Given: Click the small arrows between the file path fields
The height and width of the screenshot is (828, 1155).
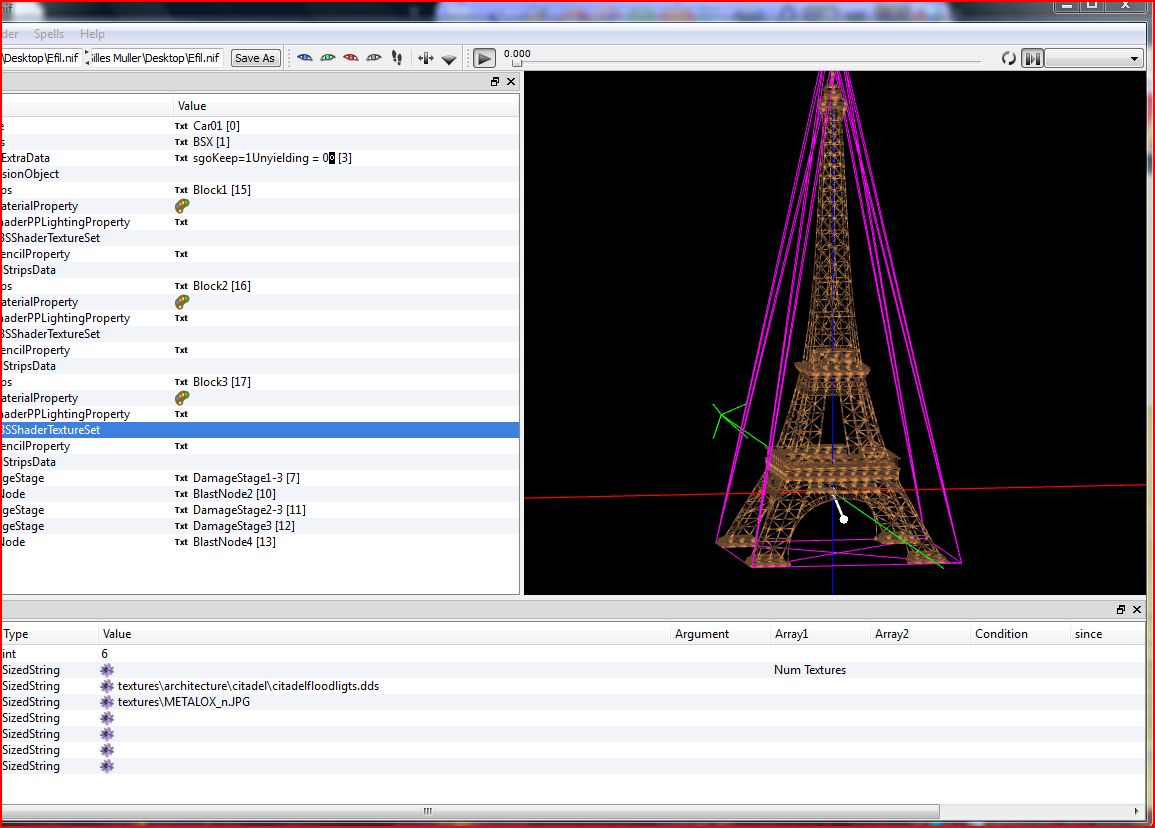Looking at the screenshot, I should [87, 58].
